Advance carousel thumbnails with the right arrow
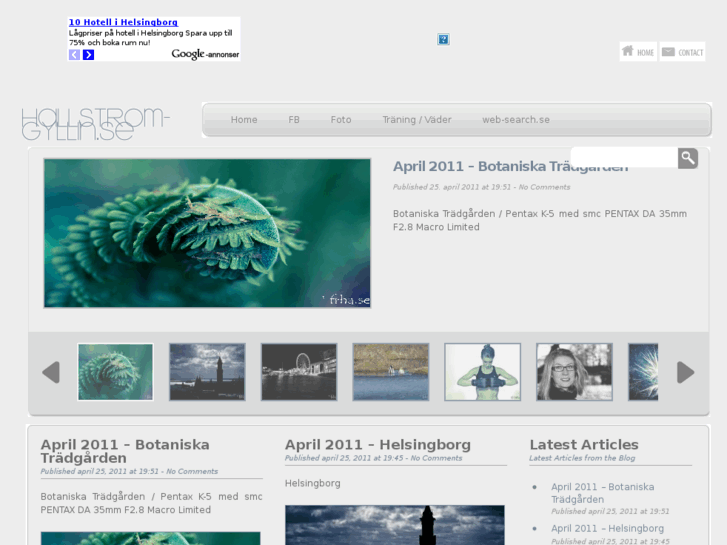The height and width of the screenshot is (545, 727). point(686,372)
